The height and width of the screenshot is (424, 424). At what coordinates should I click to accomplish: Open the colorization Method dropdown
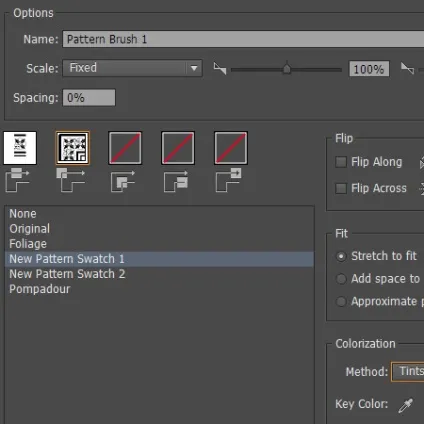pyautogui.click(x=408, y=371)
